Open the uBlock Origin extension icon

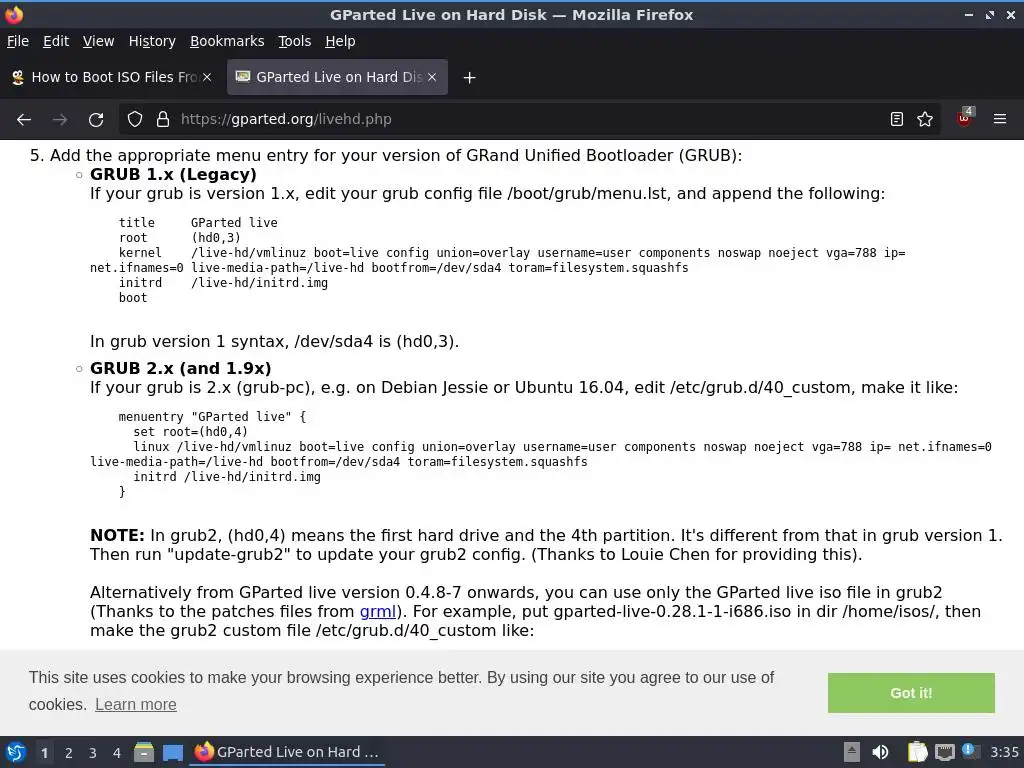[965, 118]
